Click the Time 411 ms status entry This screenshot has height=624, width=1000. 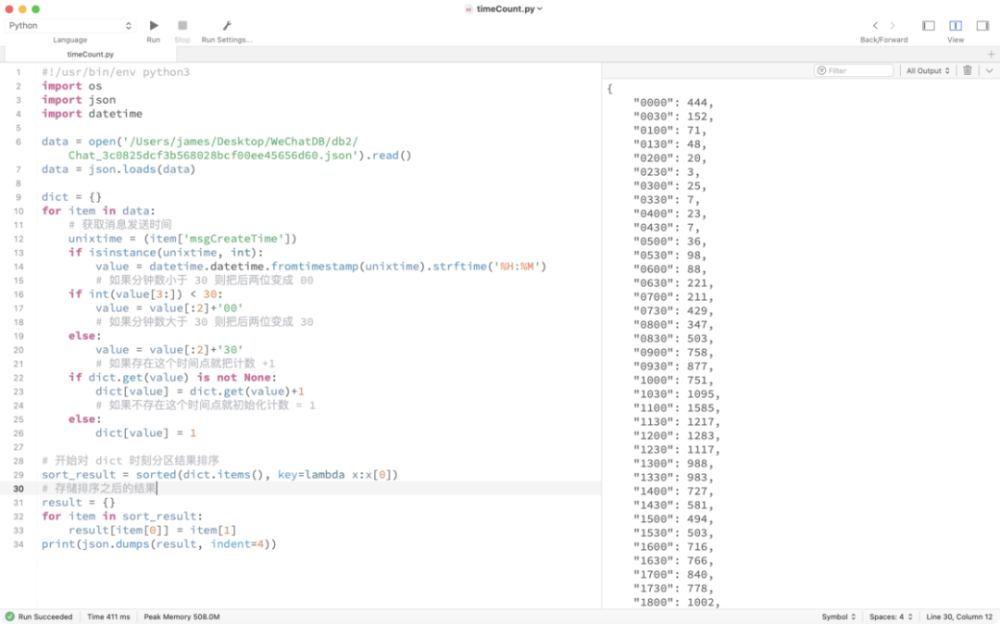108,617
